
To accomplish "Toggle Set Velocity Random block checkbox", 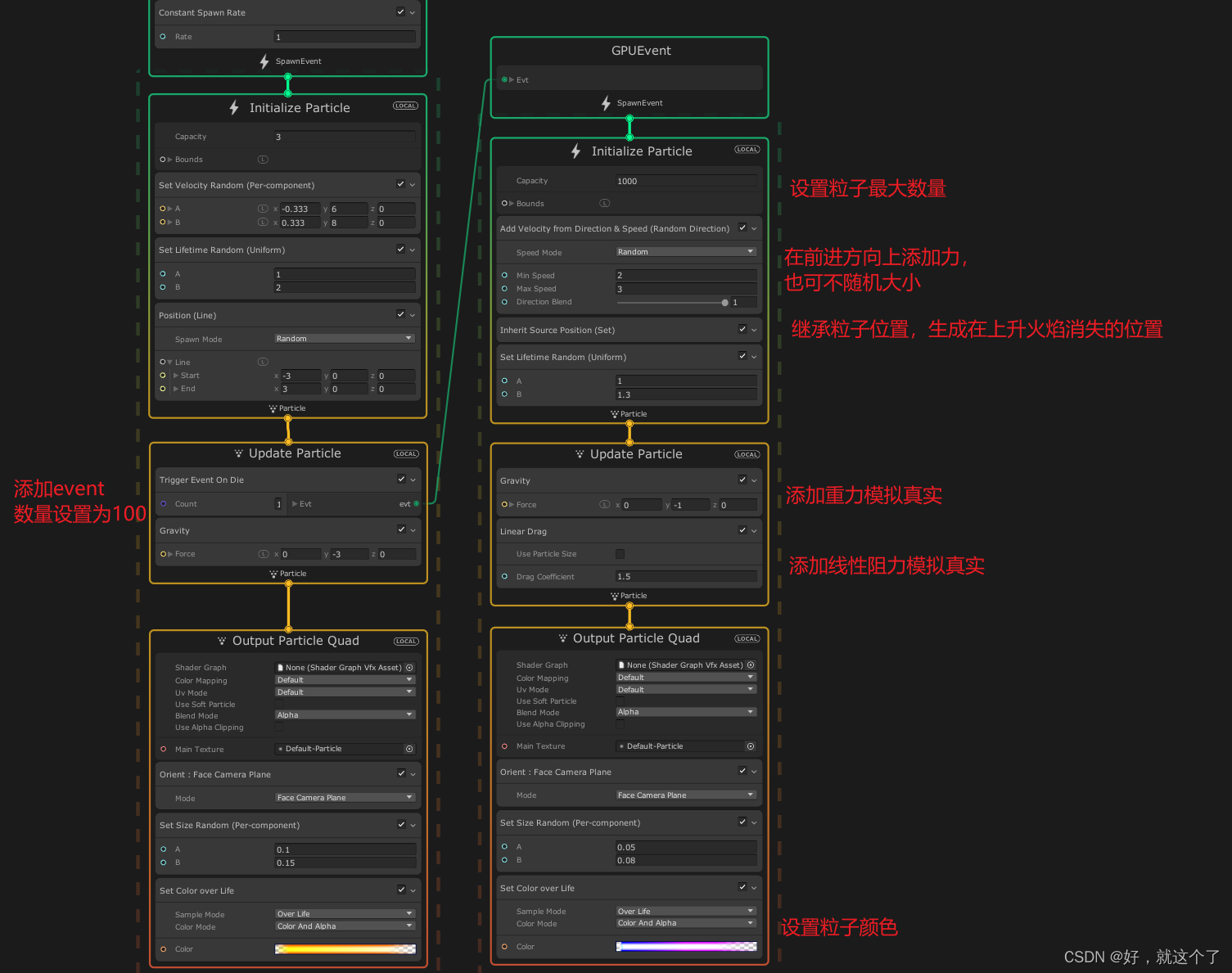I will click(400, 184).
